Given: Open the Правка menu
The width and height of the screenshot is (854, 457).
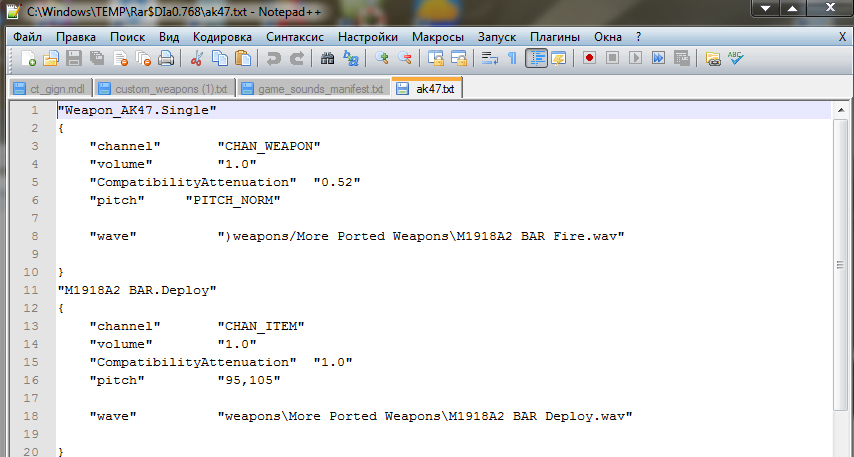Looking at the screenshot, I should tap(76, 37).
